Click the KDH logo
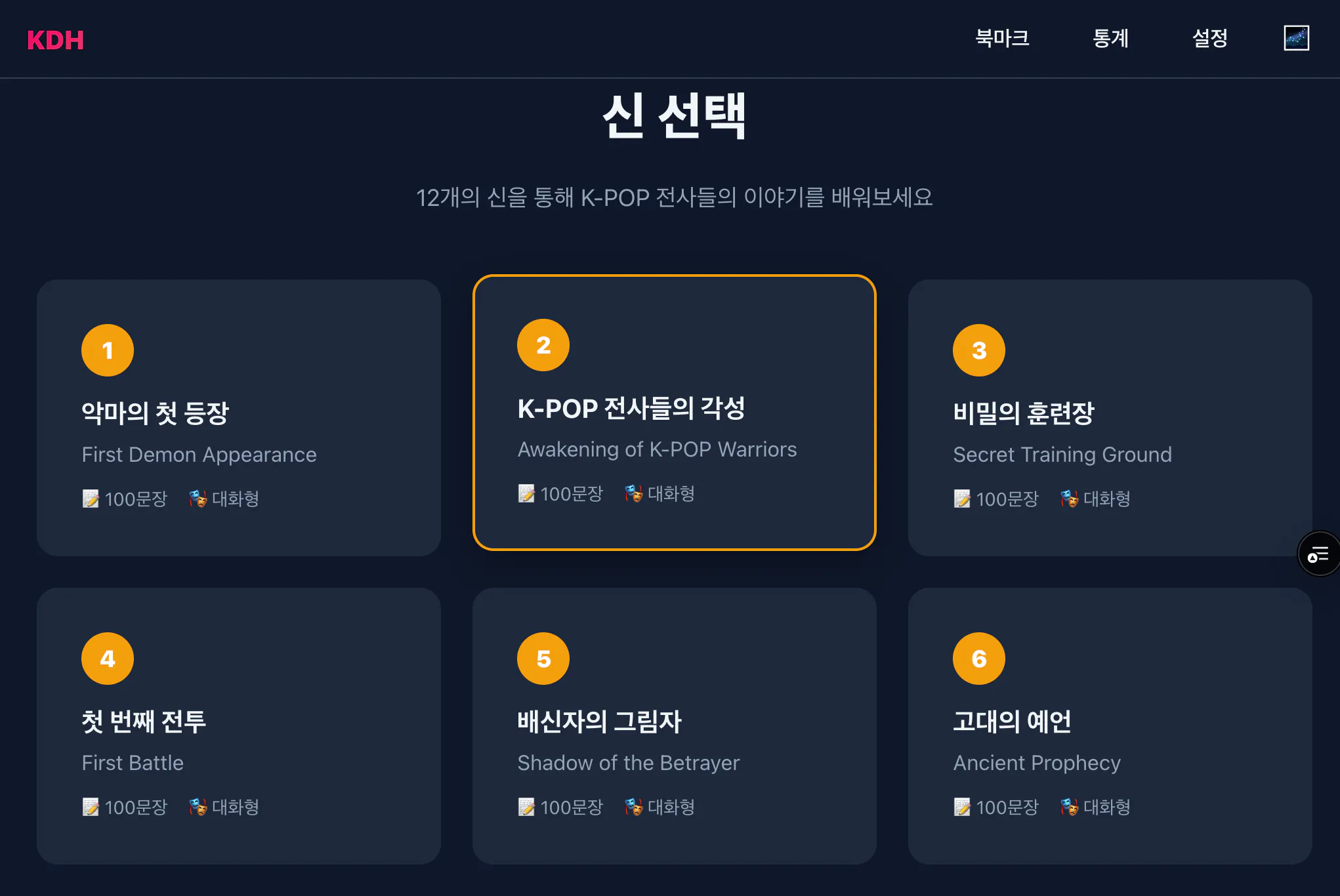1340x896 pixels. point(56,40)
